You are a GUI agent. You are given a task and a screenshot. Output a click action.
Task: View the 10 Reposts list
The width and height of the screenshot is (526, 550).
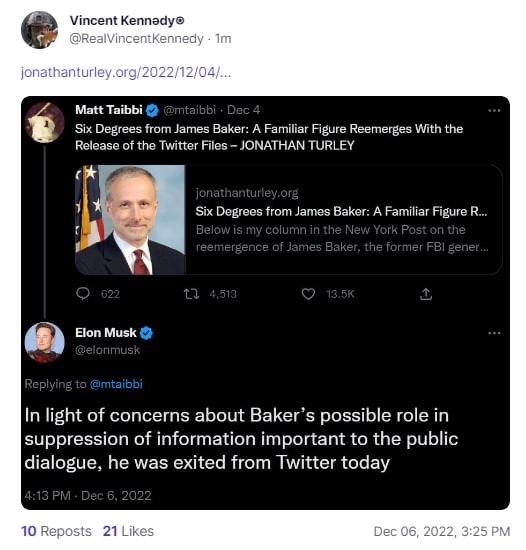tap(56, 531)
